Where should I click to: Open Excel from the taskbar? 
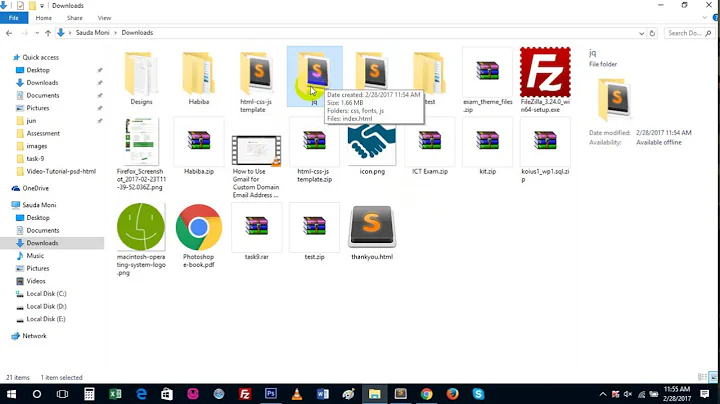tap(115, 394)
